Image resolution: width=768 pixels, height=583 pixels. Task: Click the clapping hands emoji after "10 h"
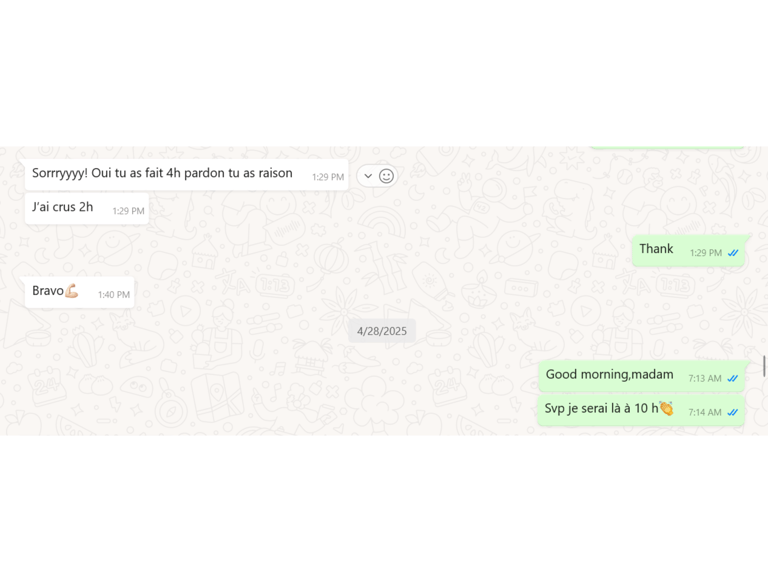tap(666, 408)
